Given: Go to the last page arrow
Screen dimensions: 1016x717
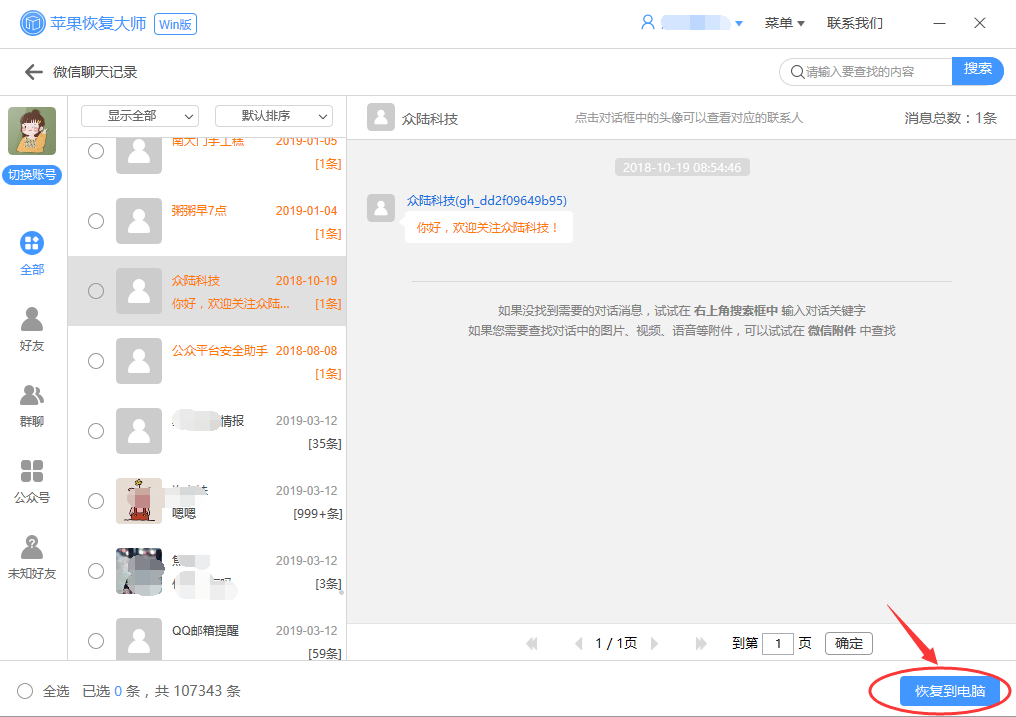Looking at the screenshot, I should click(x=700, y=643).
